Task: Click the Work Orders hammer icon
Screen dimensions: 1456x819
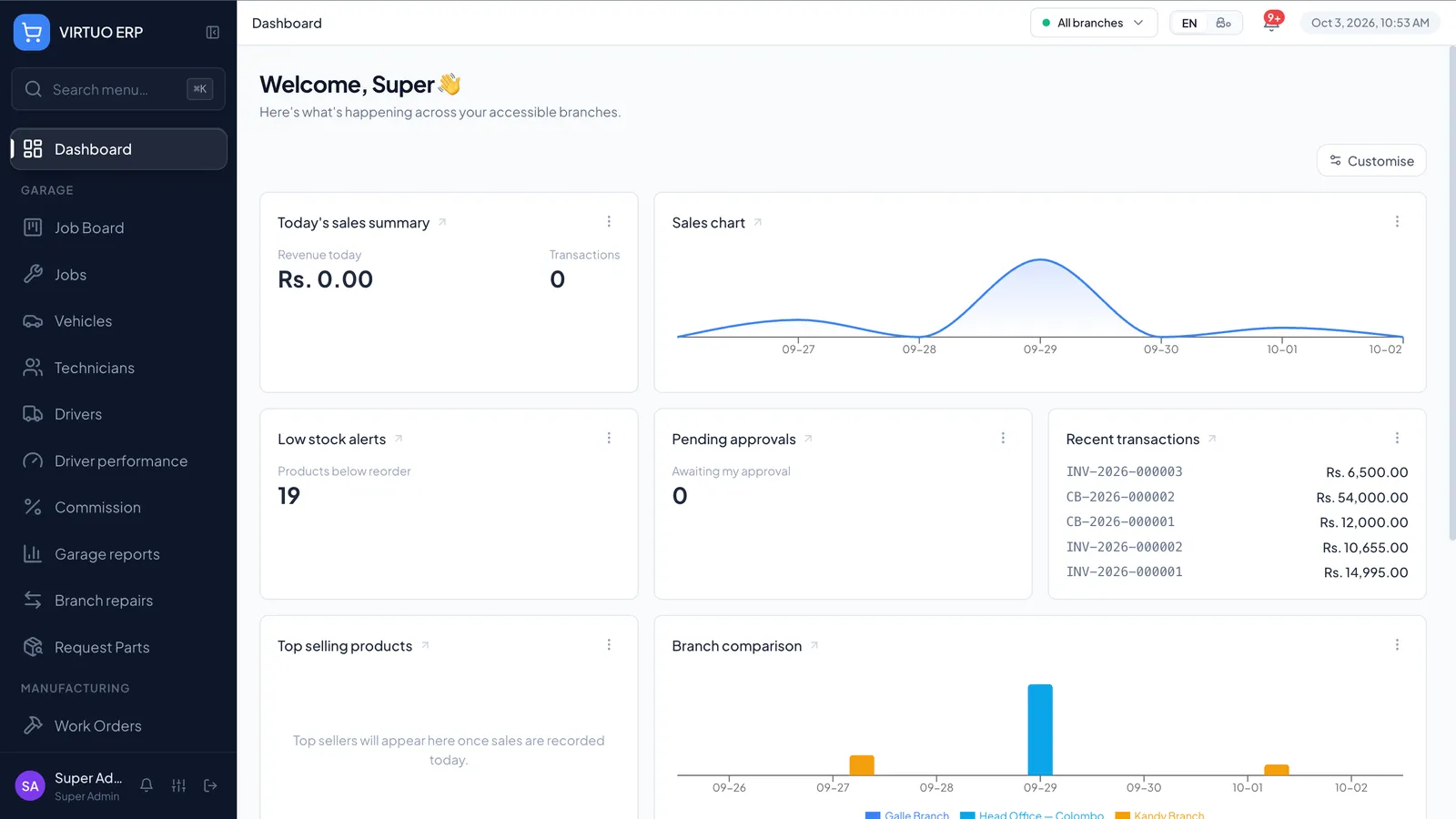Action: coord(33,725)
